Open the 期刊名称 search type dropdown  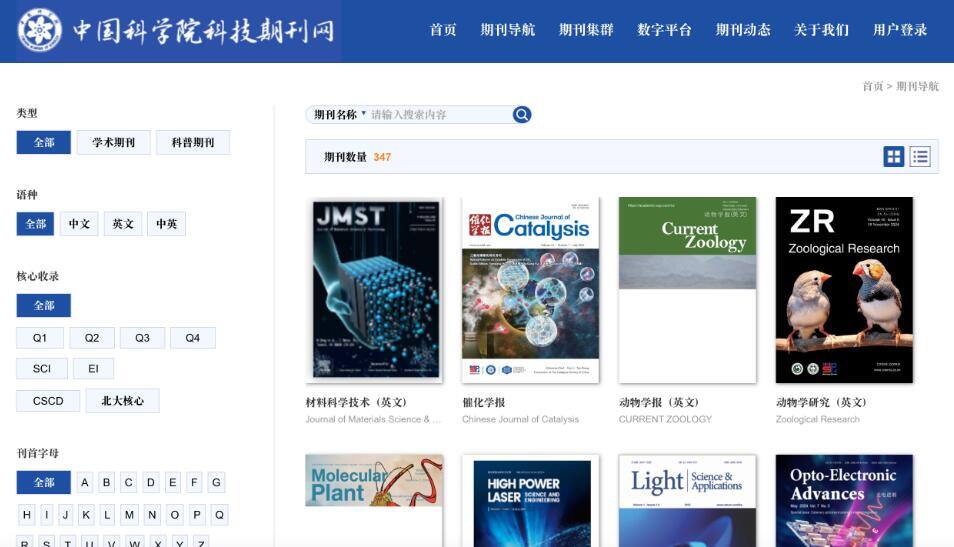(339, 114)
